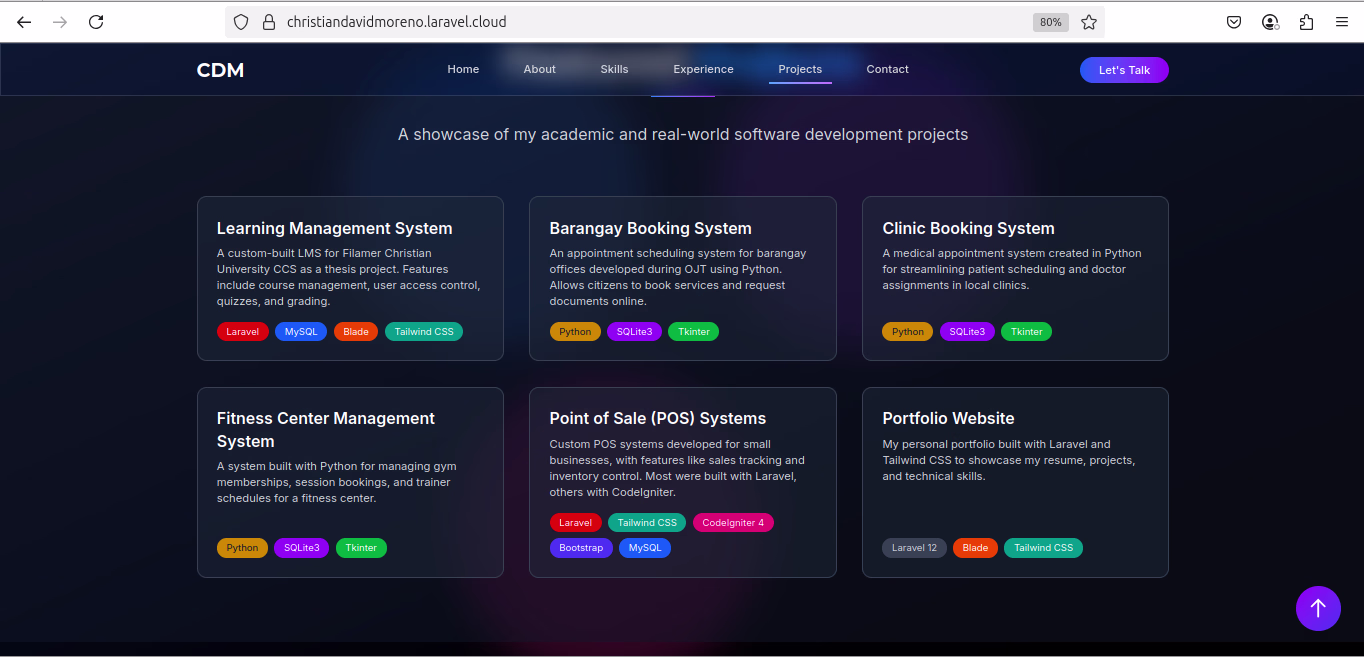
Task: Select the Laravel tag on Learning Management System
Action: pos(243,331)
